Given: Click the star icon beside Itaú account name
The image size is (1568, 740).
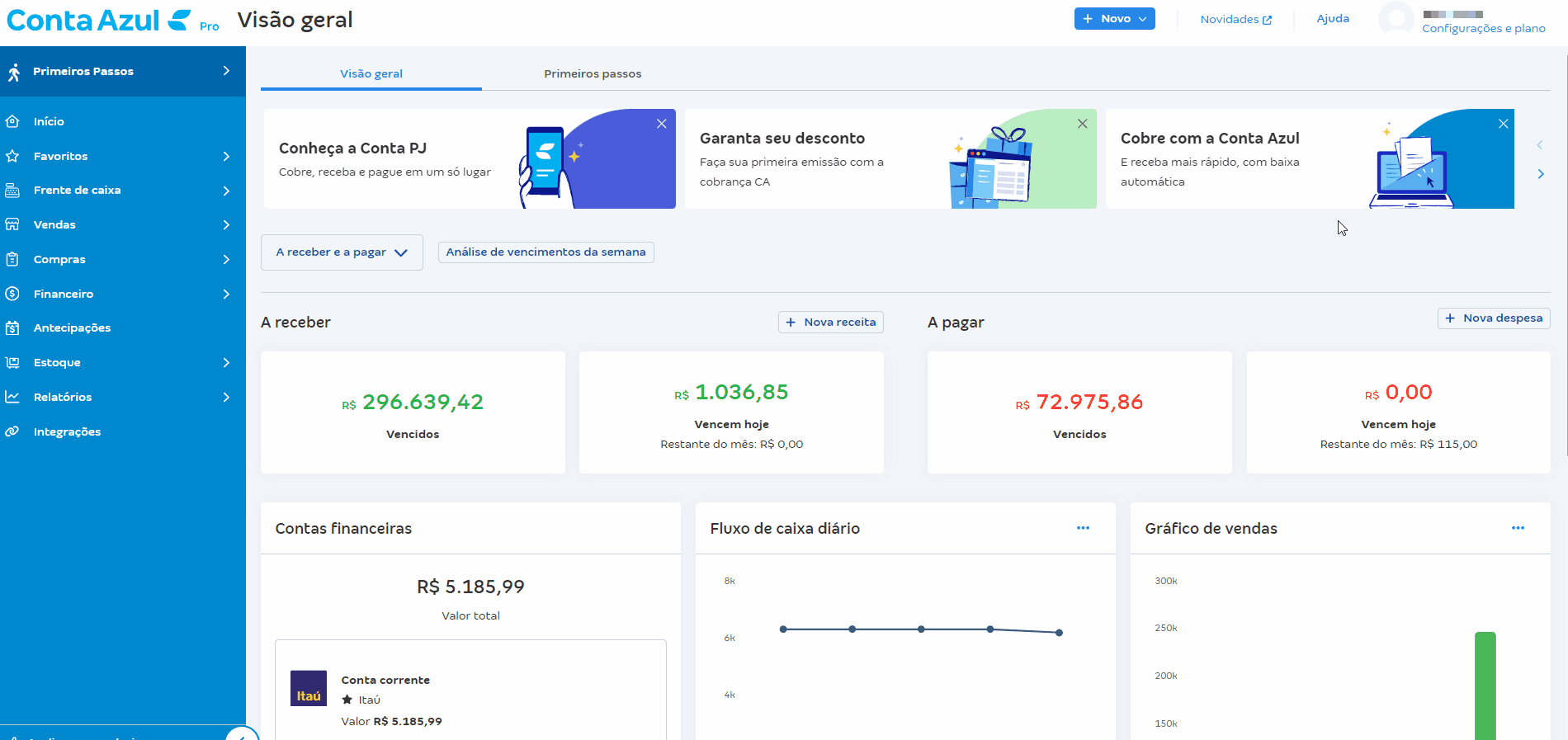Looking at the screenshot, I should click(347, 700).
